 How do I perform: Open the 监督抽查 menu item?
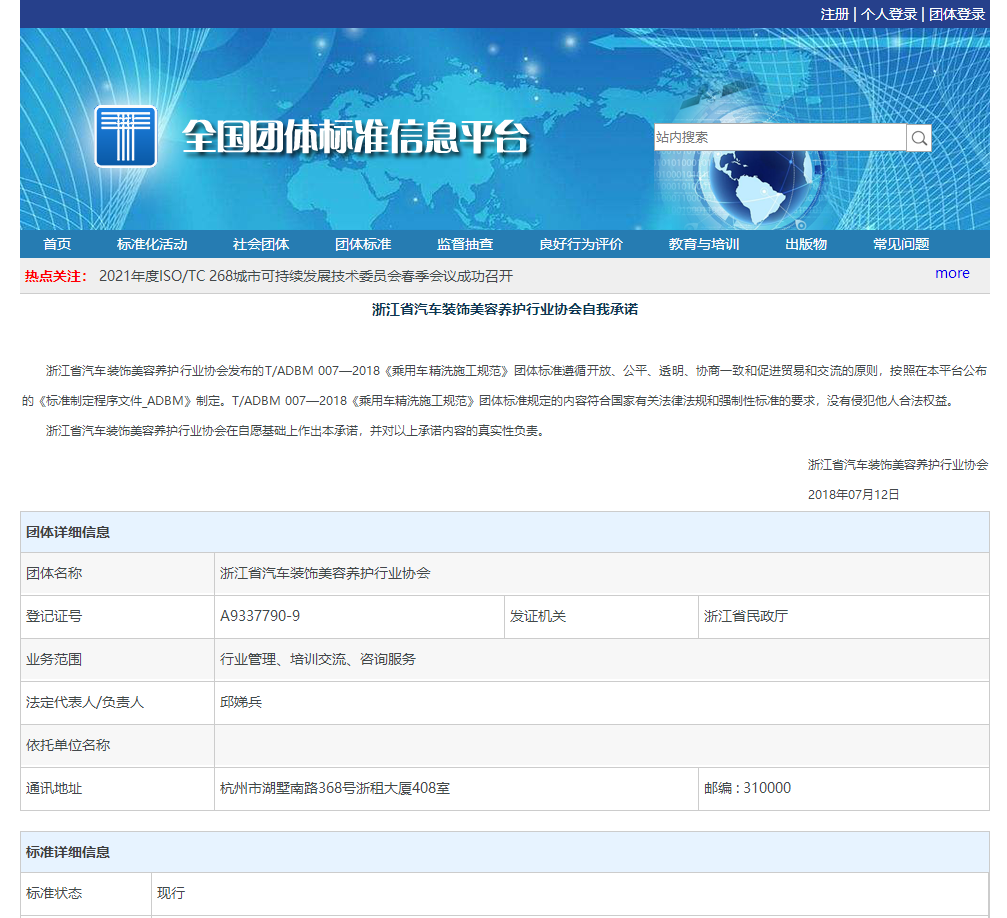click(464, 243)
